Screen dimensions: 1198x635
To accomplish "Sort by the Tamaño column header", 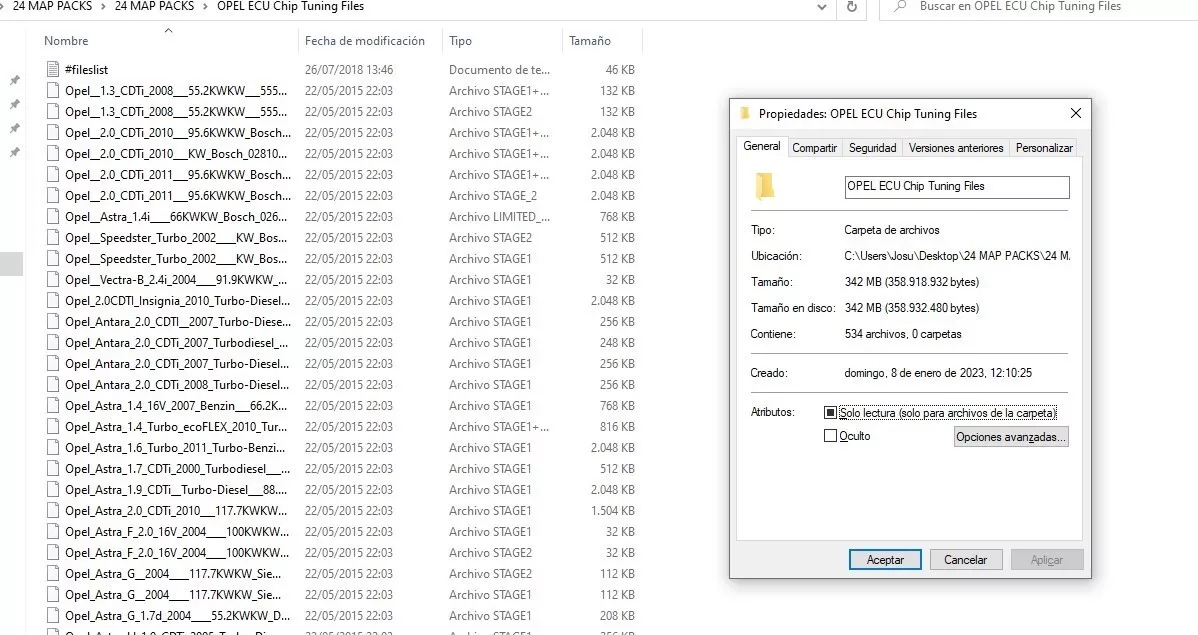I will click(590, 41).
